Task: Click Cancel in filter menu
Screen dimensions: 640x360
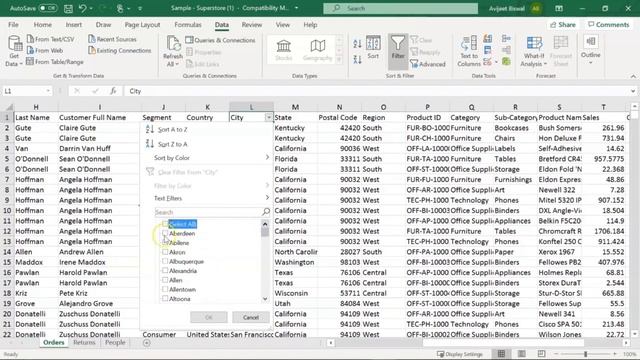Action: (x=251, y=317)
